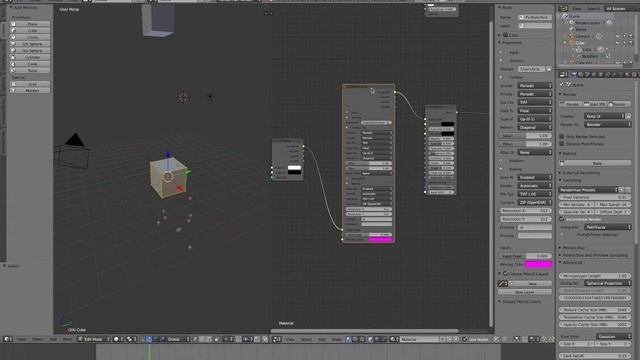Open the Global transform orientation dropdown

pyautogui.click(x=179, y=339)
